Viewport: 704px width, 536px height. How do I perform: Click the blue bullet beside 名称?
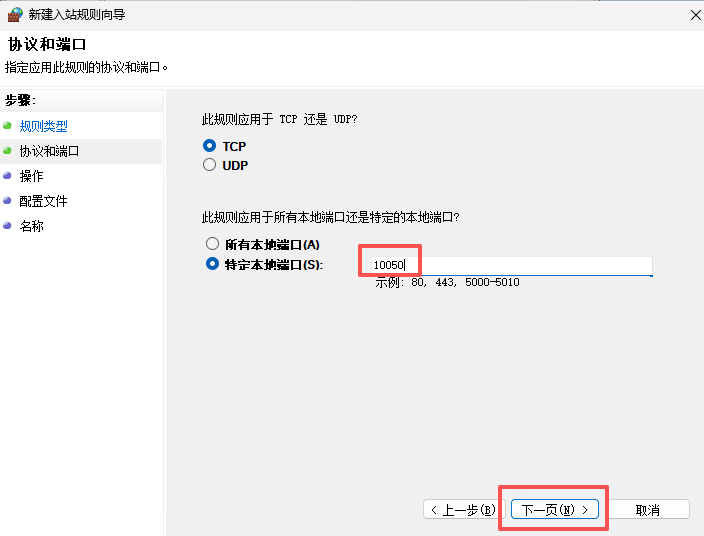[x=8, y=226]
